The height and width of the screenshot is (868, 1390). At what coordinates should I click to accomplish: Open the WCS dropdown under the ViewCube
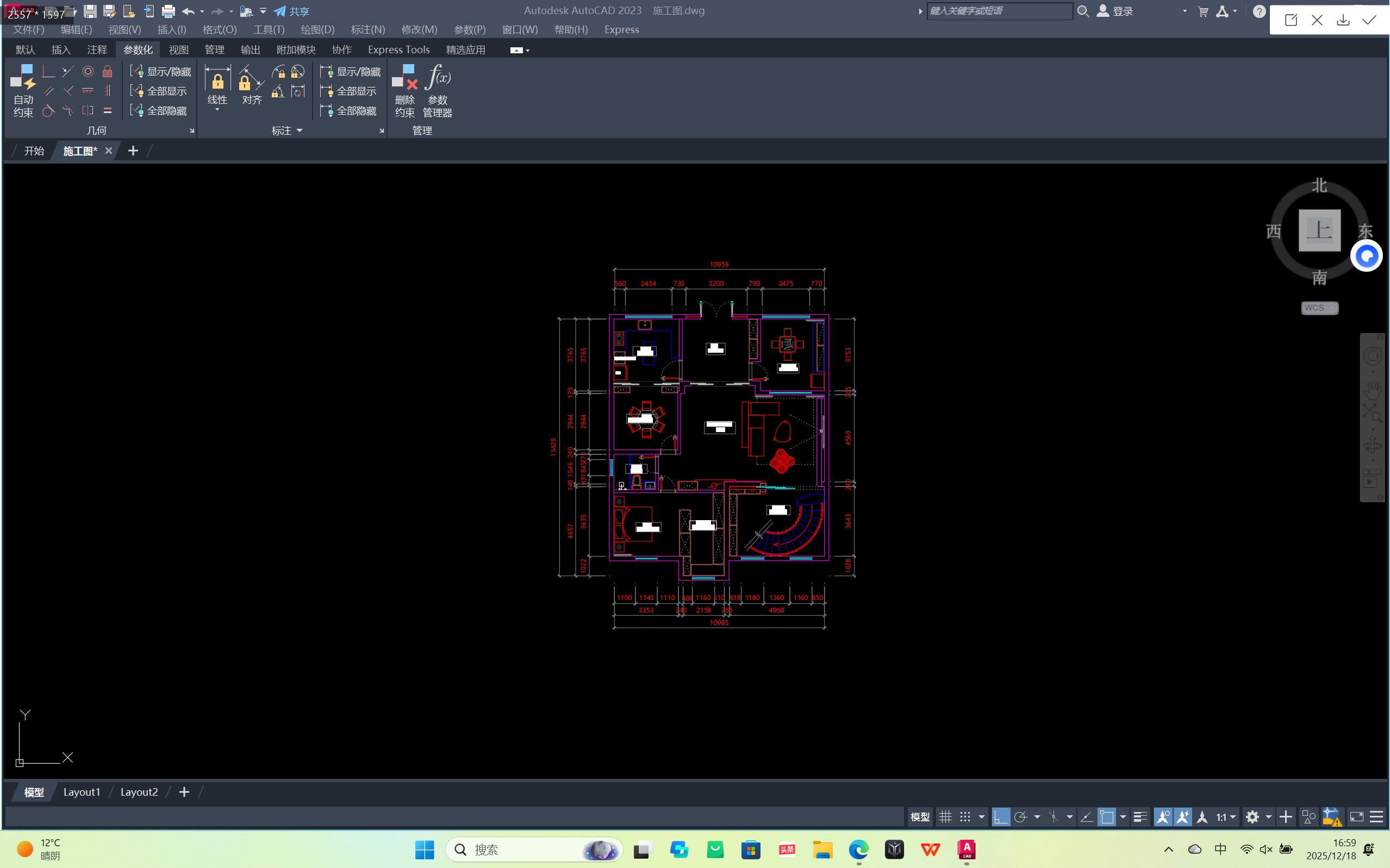point(1319,308)
